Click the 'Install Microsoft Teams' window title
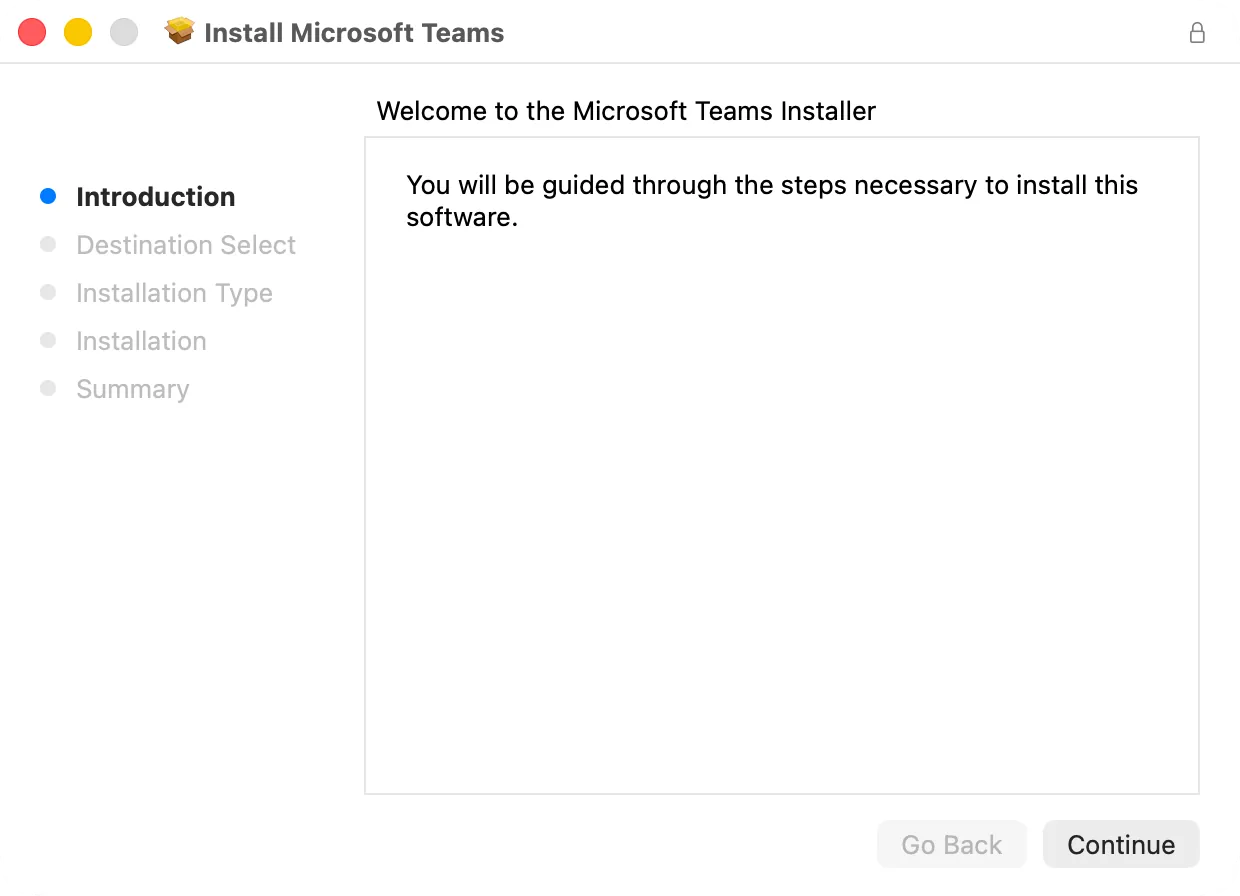 pyautogui.click(x=354, y=33)
